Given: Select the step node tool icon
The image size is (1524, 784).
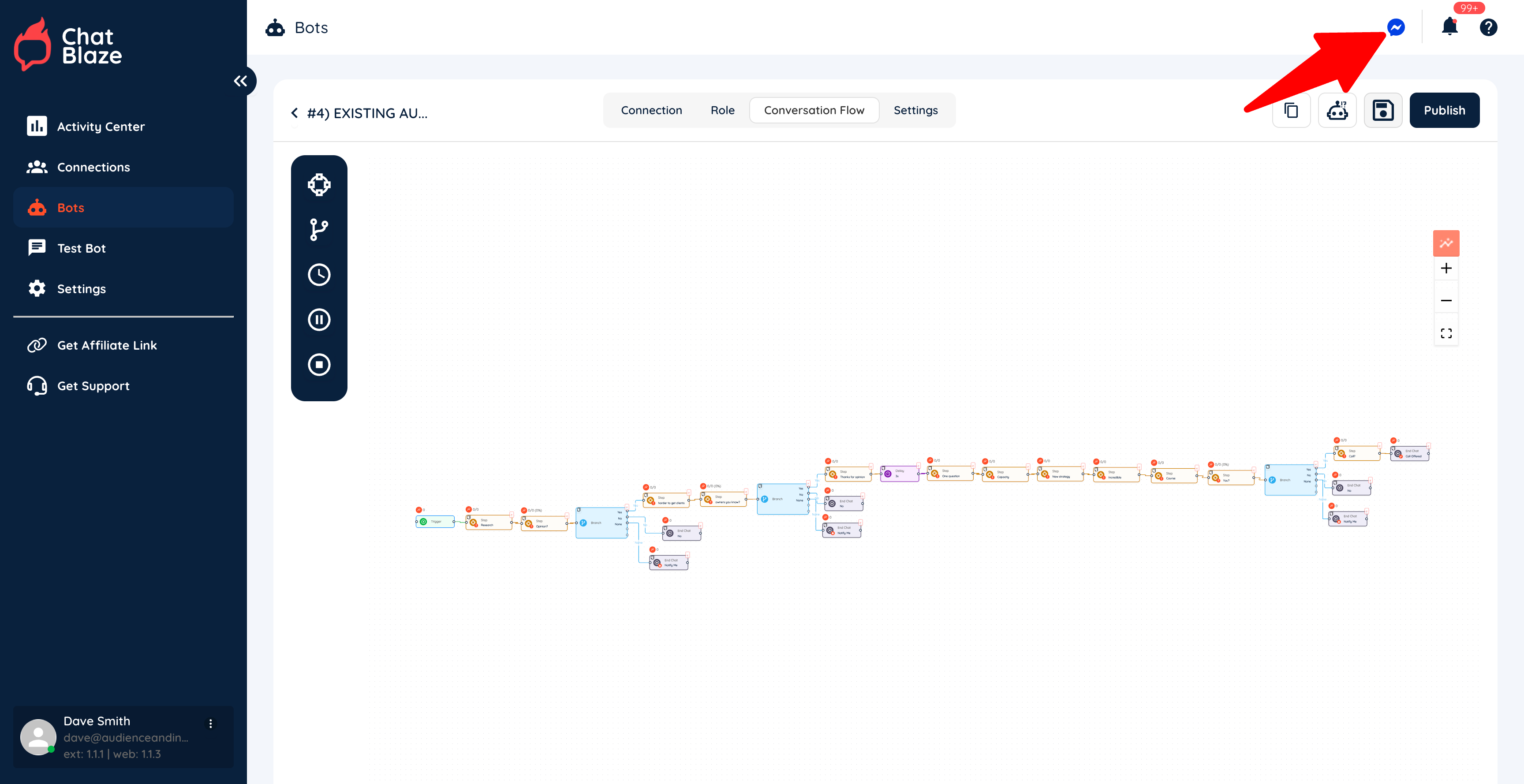Looking at the screenshot, I should (x=319, y=185).
